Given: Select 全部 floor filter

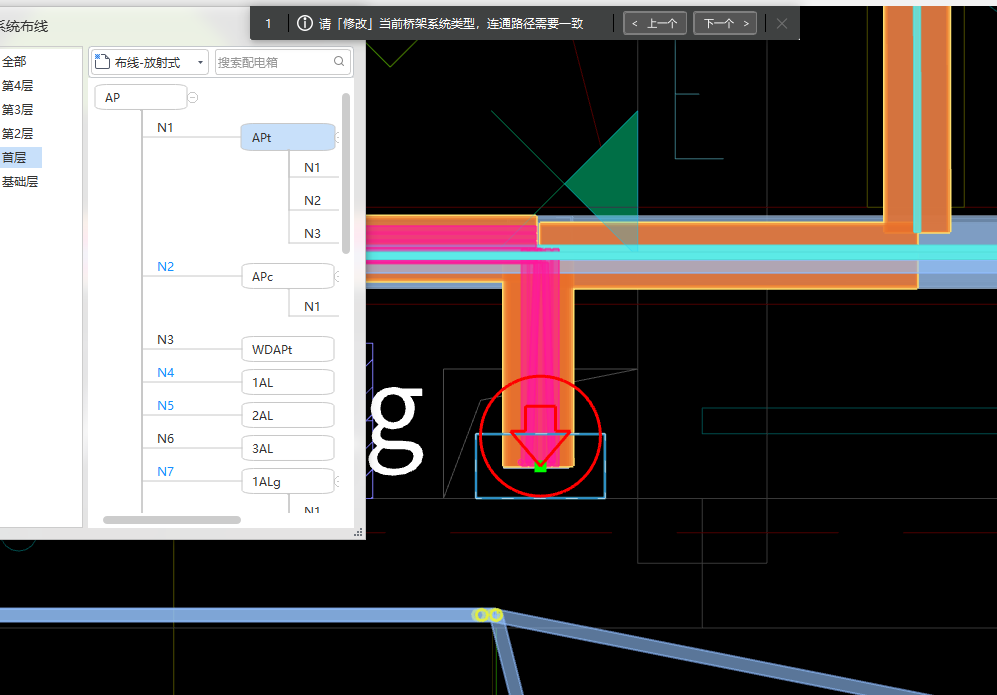Looking at the screenshot, I should [14, 62].
